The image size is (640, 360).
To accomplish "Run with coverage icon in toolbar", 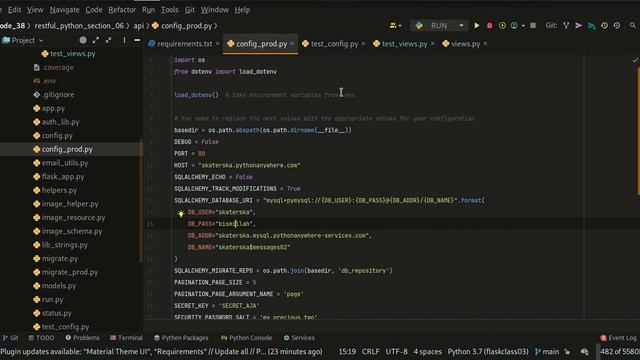I will [502, 26].
